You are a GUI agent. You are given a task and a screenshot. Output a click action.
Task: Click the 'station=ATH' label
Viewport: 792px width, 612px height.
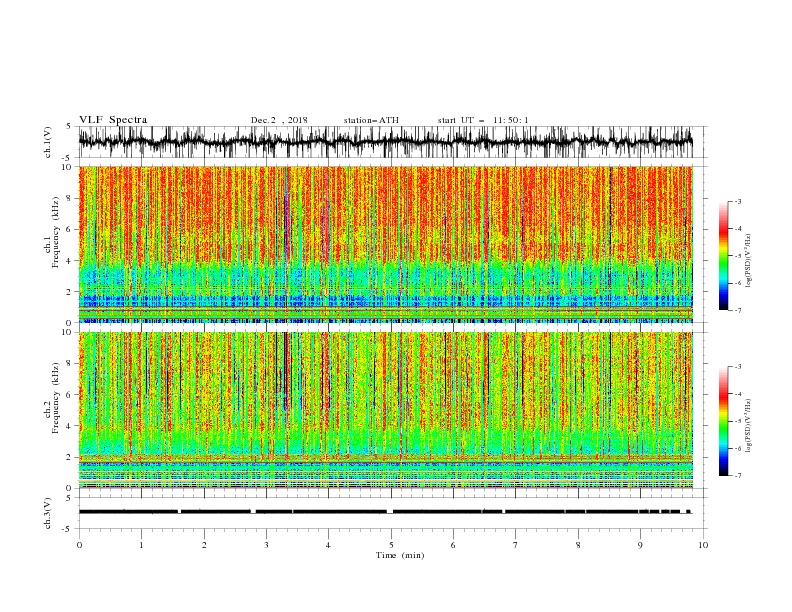[x=371, y=120]
